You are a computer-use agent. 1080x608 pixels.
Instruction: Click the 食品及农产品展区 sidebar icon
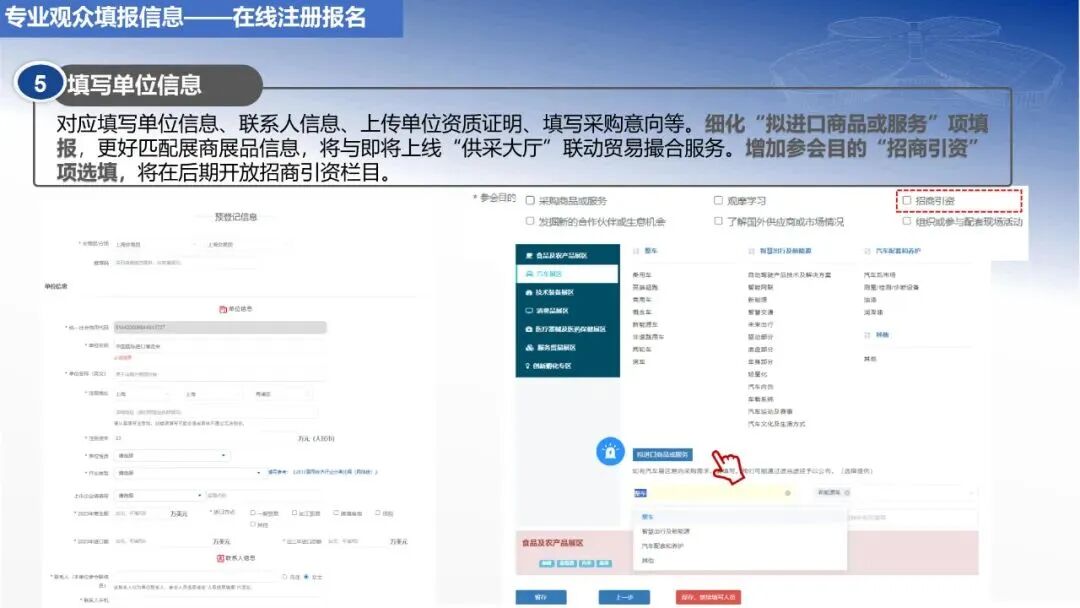[529, 256]
